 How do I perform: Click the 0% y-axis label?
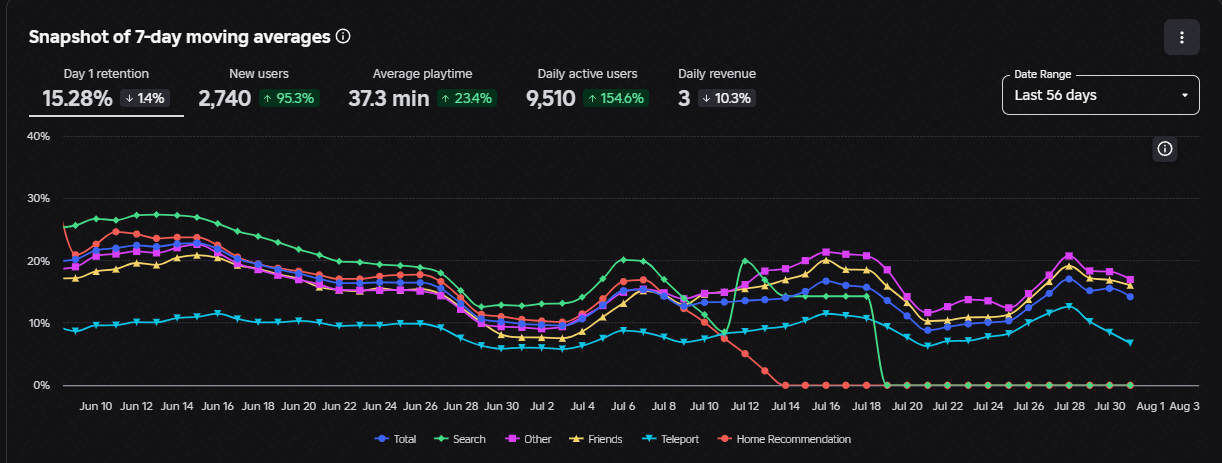40,385
